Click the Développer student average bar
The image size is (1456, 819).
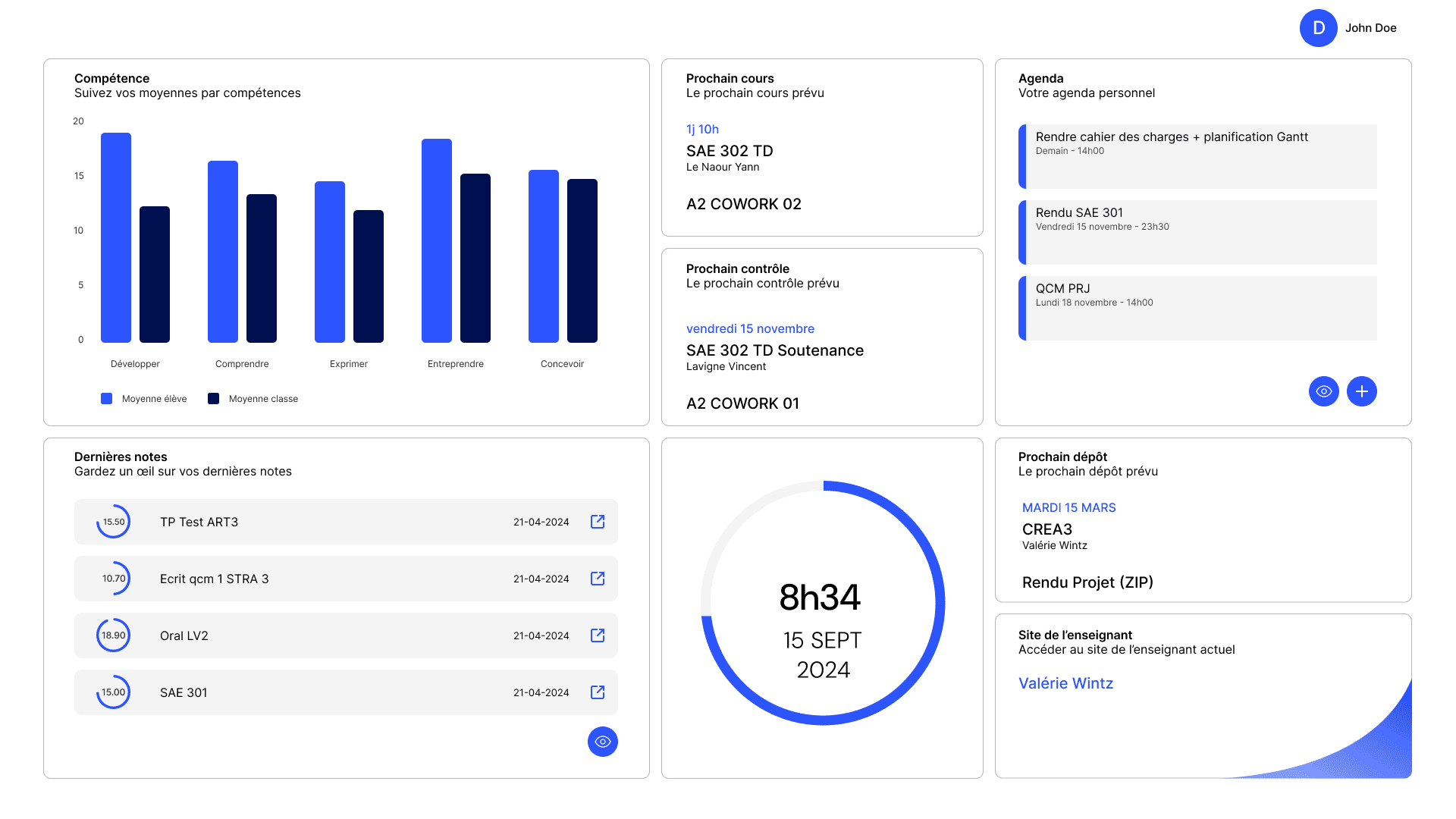116,237
